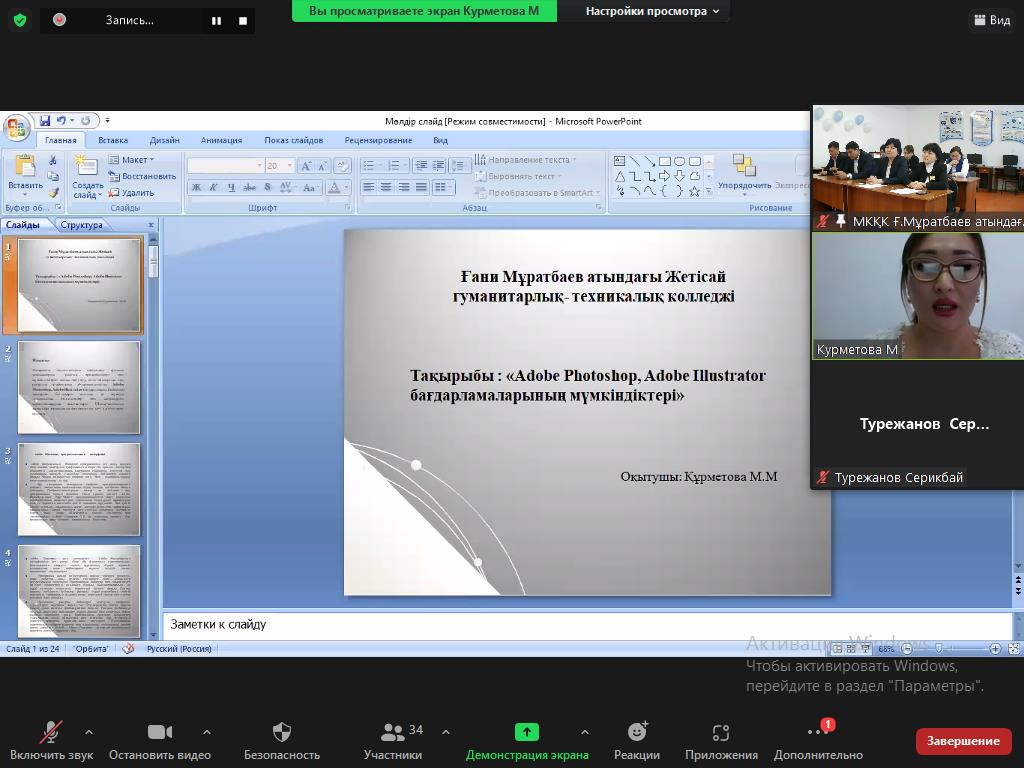Screen dimensions: 1024x768
Task: Click the Format Painter brush icon
Action: pos(53,193)
